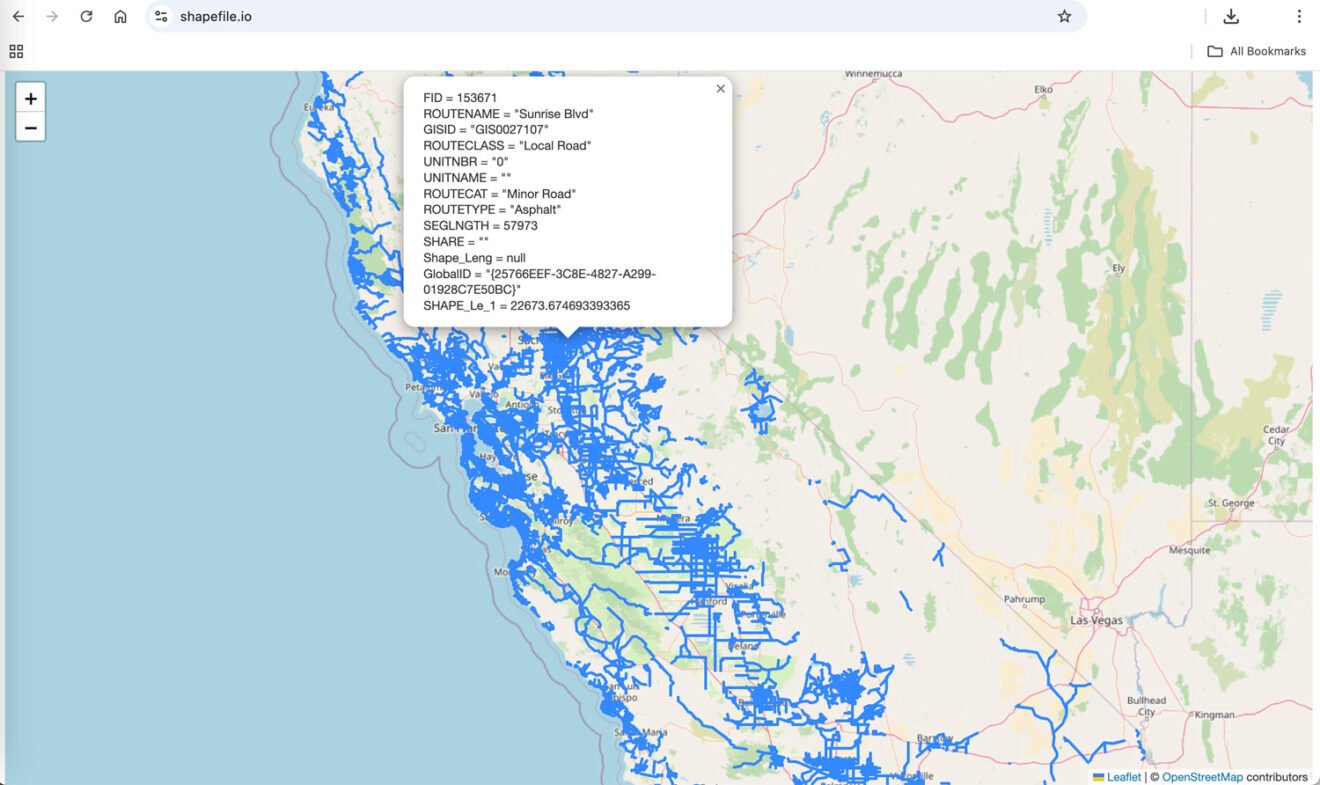Open Chrome's Downloads icon
The width and height of the screenshot is (1320, 785).
point(1231,16)
